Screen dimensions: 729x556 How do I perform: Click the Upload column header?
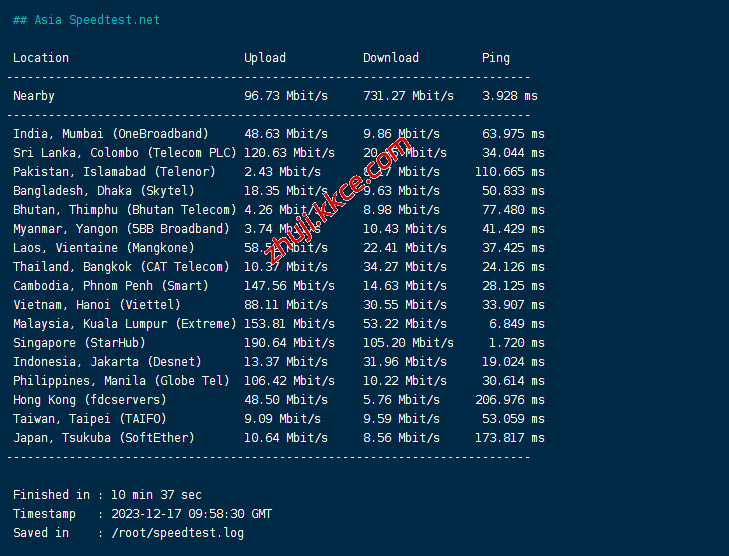click(x=265, y=58)
